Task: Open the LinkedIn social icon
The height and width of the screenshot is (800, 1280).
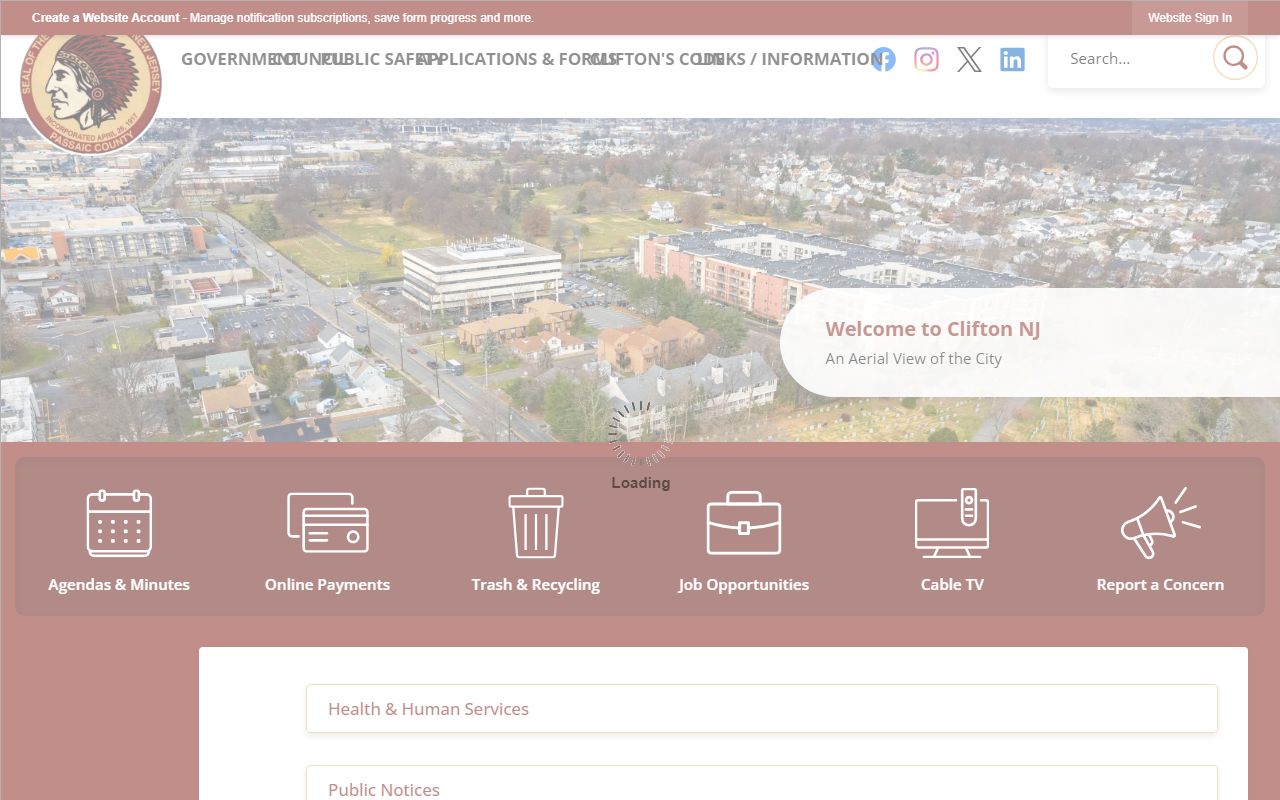Action: pos(1012,59)
